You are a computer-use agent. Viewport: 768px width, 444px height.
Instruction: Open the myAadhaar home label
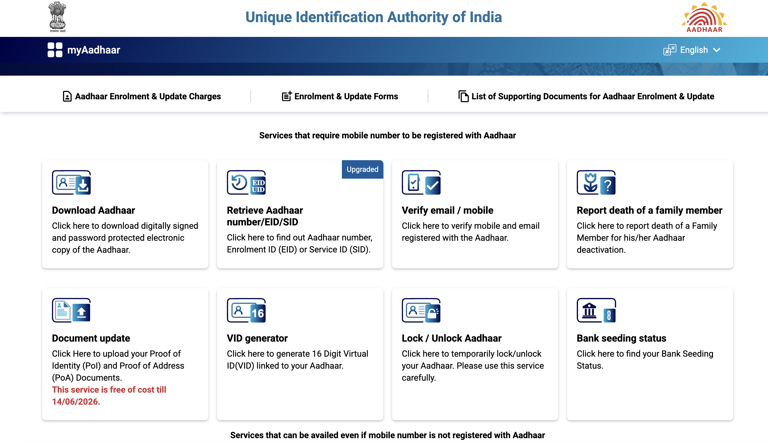94,50
